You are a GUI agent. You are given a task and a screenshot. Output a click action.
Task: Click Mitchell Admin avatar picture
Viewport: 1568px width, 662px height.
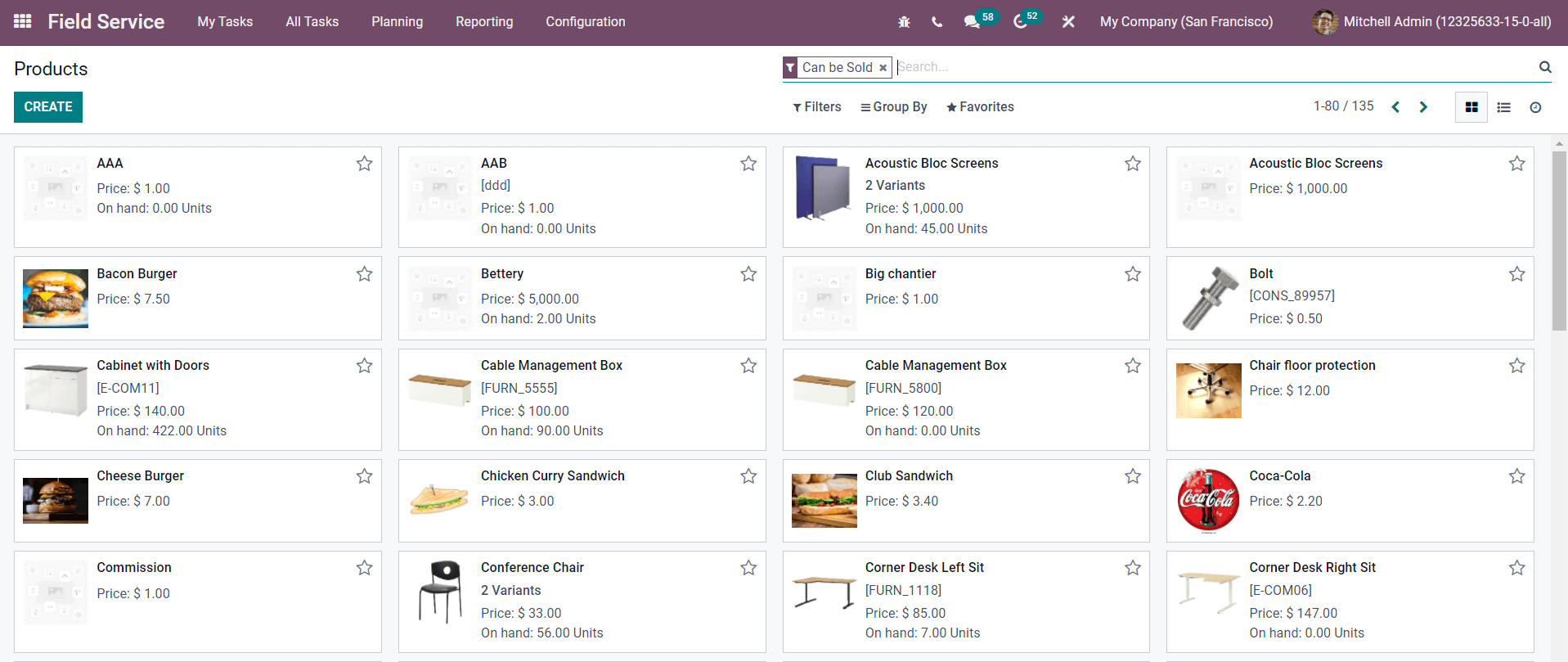click(1325, 22)
